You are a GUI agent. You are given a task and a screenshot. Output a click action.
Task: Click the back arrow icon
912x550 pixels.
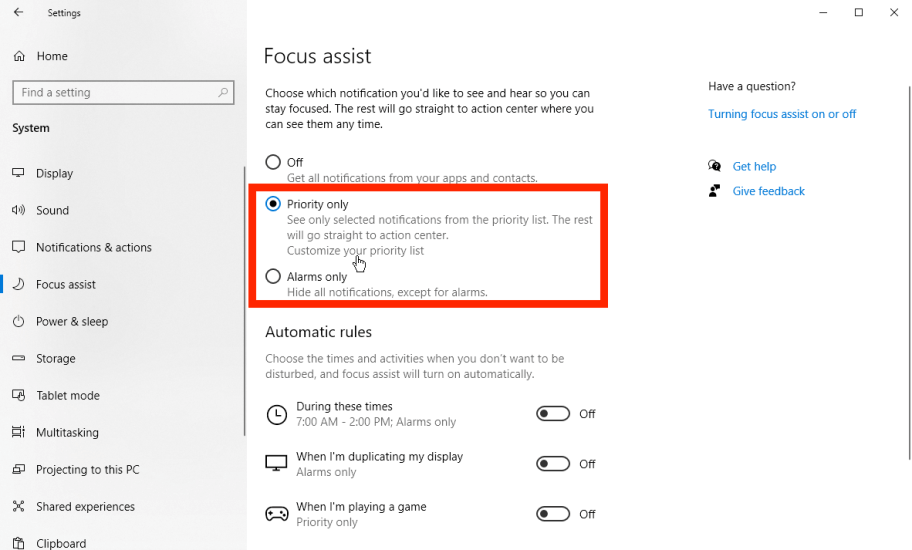(18, 13)
